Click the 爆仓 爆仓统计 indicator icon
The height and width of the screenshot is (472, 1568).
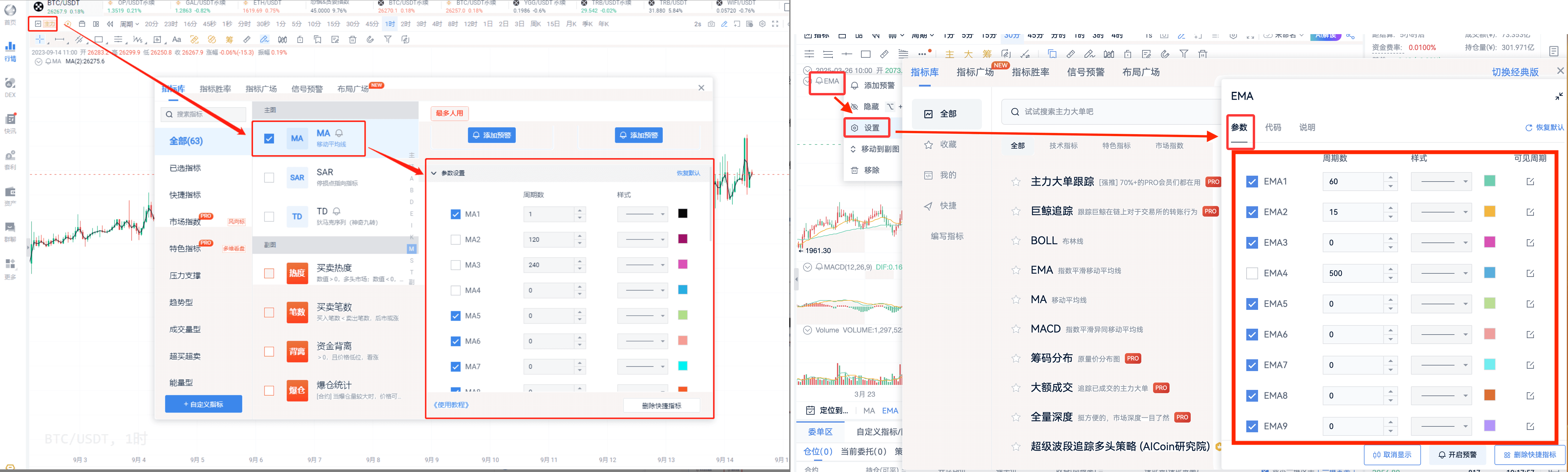pos(297,390)
